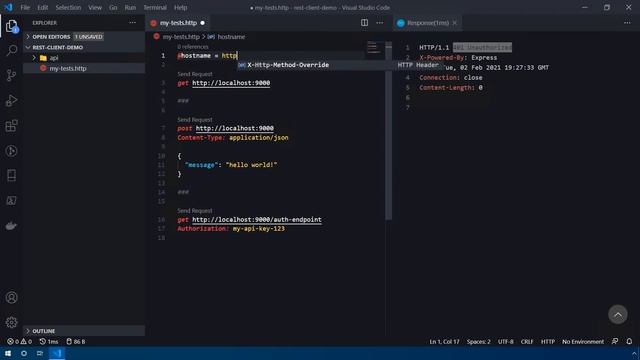The width and height of the screenshot is (640, 360).
Task: Switch to the my-tests.http editor tab
Action: pyautogui.click(x=178, y=23)
